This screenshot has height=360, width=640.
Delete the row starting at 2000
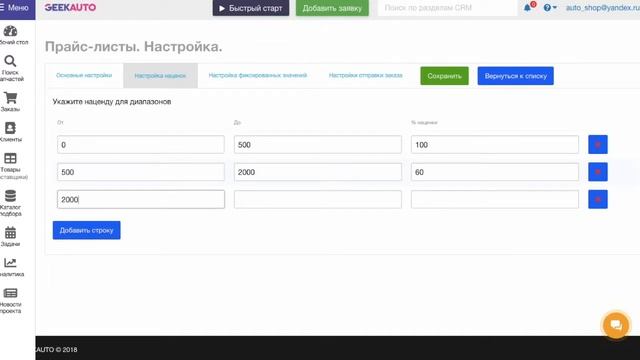pos(598,199)
